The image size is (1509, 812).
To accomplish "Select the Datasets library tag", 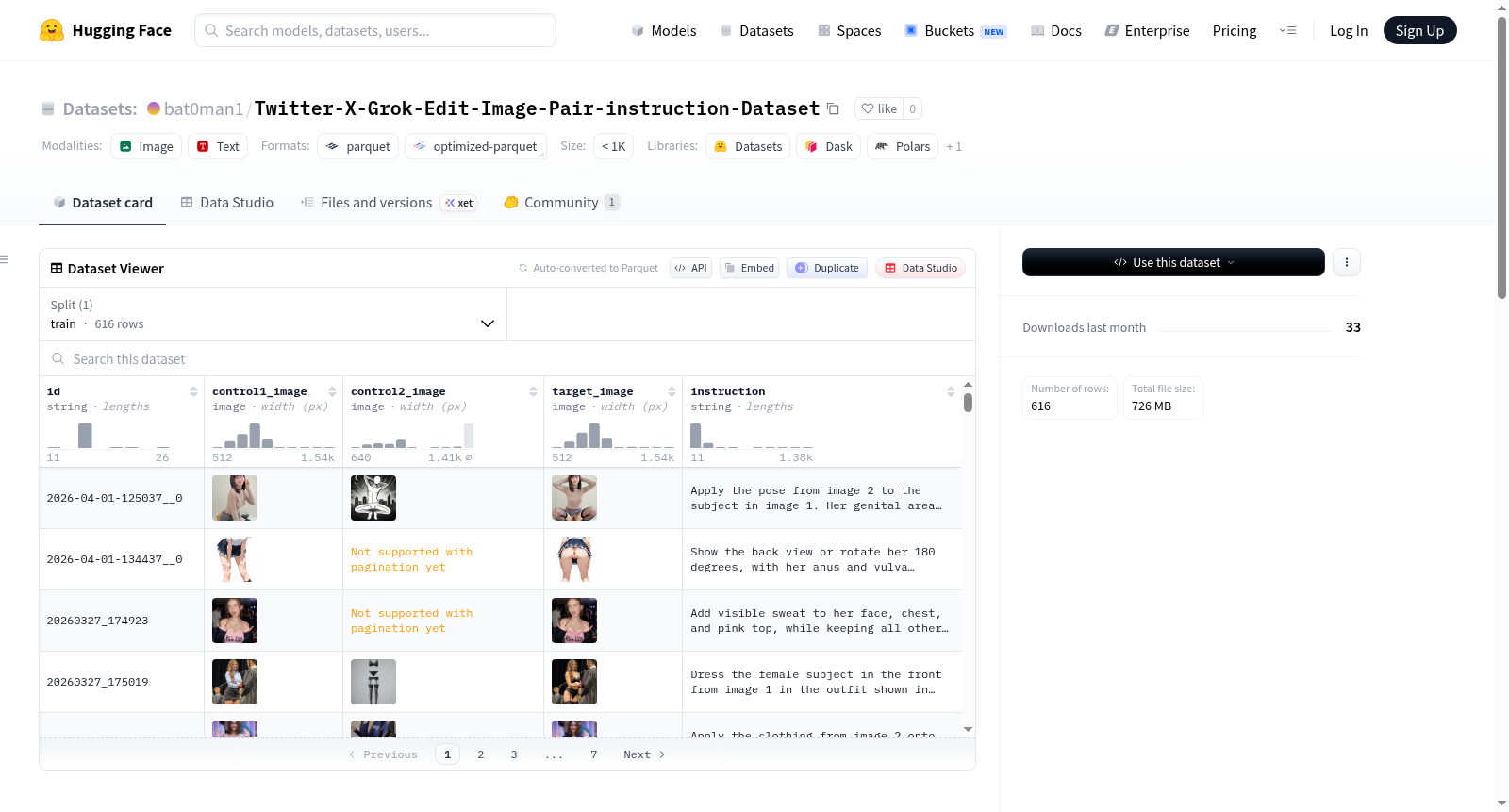I will (x=748, y=146).
